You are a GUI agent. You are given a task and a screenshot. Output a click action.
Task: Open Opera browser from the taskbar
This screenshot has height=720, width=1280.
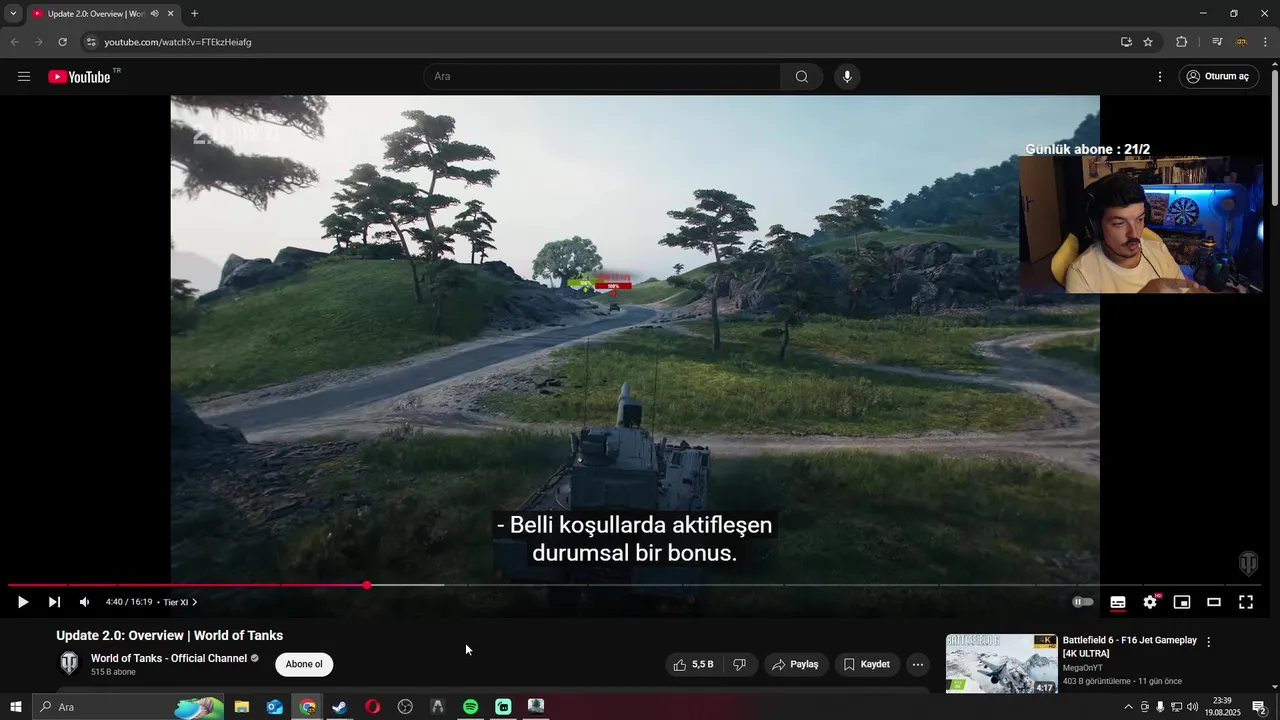click(372, 707)
